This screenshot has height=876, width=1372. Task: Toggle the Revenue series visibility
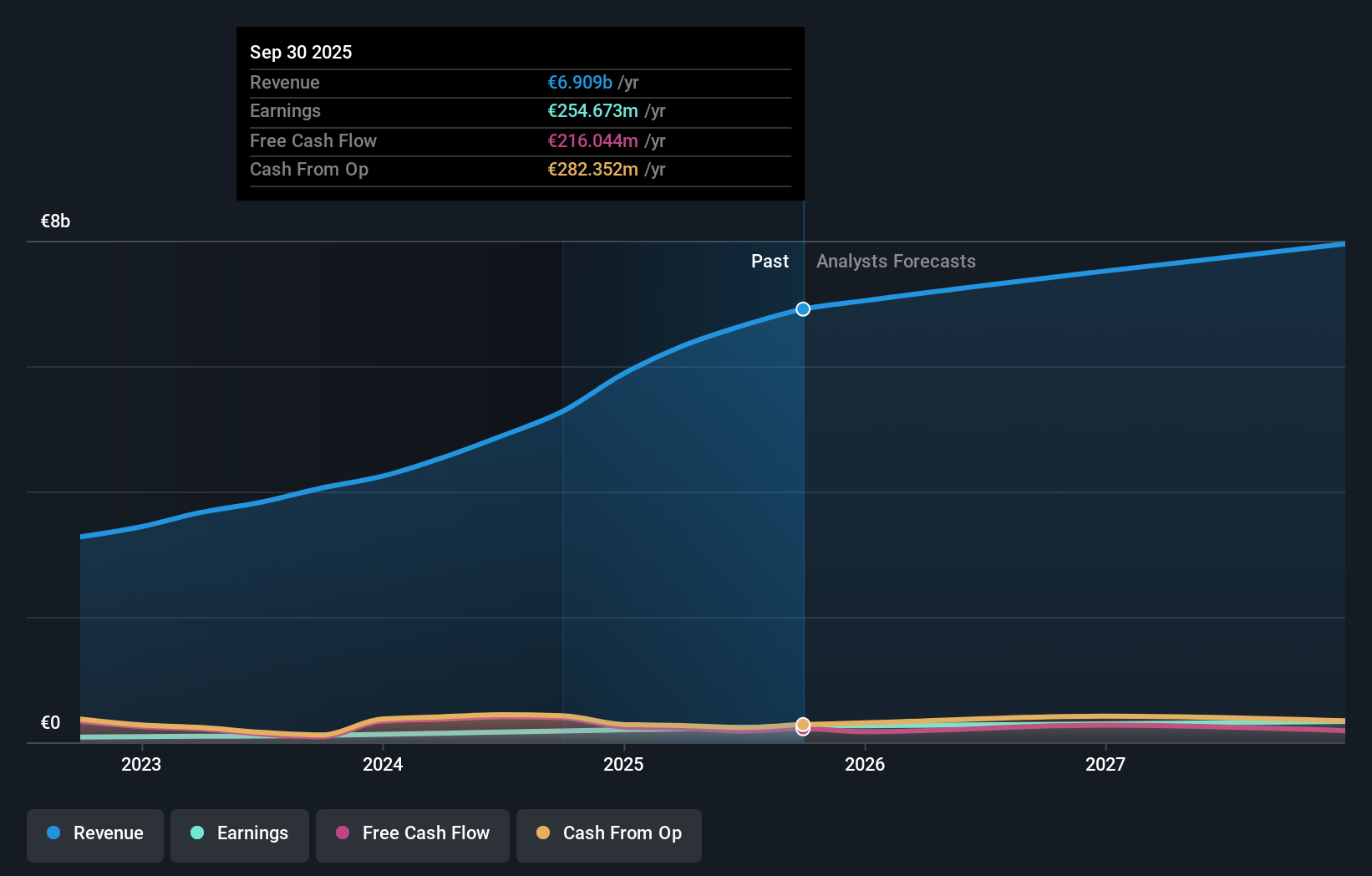tap(94, 833)
